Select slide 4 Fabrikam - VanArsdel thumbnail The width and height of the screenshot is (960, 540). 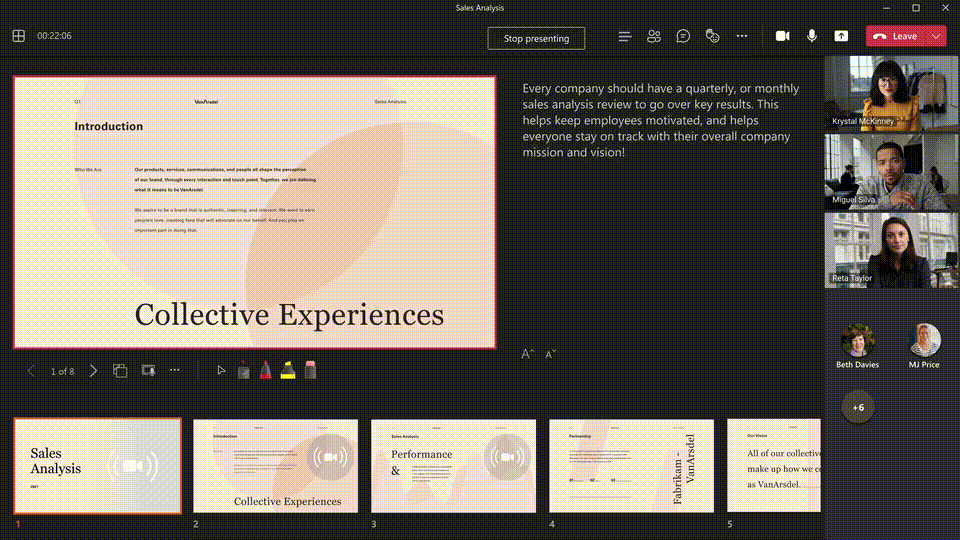coord(631,466)
